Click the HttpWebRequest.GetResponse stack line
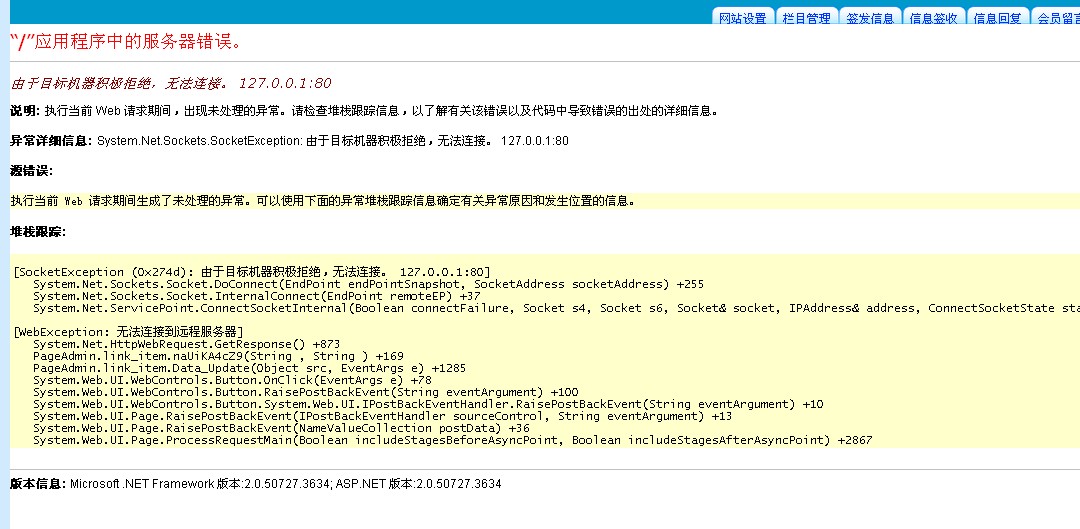The image size is (1080, 529). pos(186,344)
